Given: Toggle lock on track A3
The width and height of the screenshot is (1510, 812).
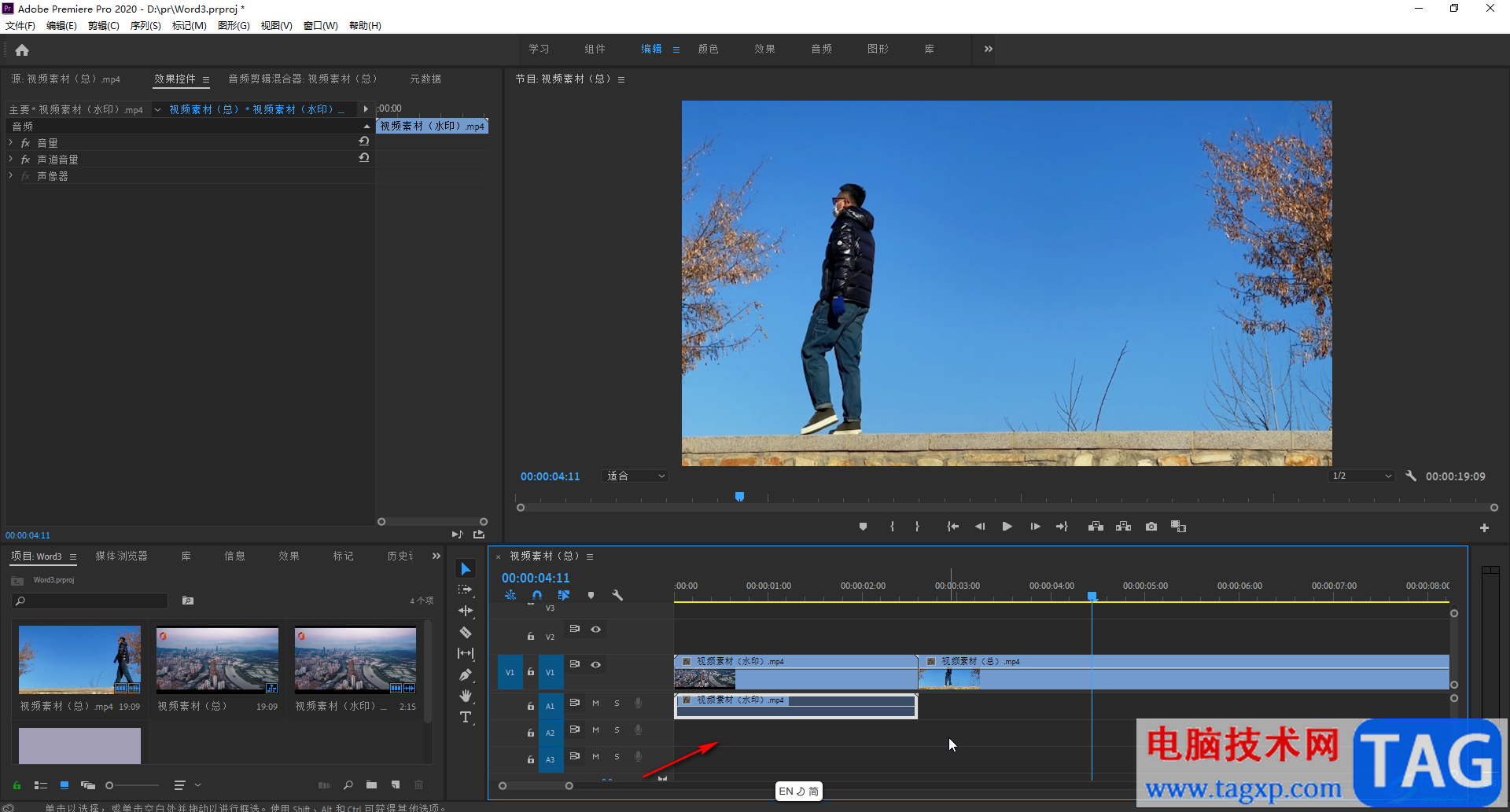Looking at the screenshot, I should tap(530, 759).
